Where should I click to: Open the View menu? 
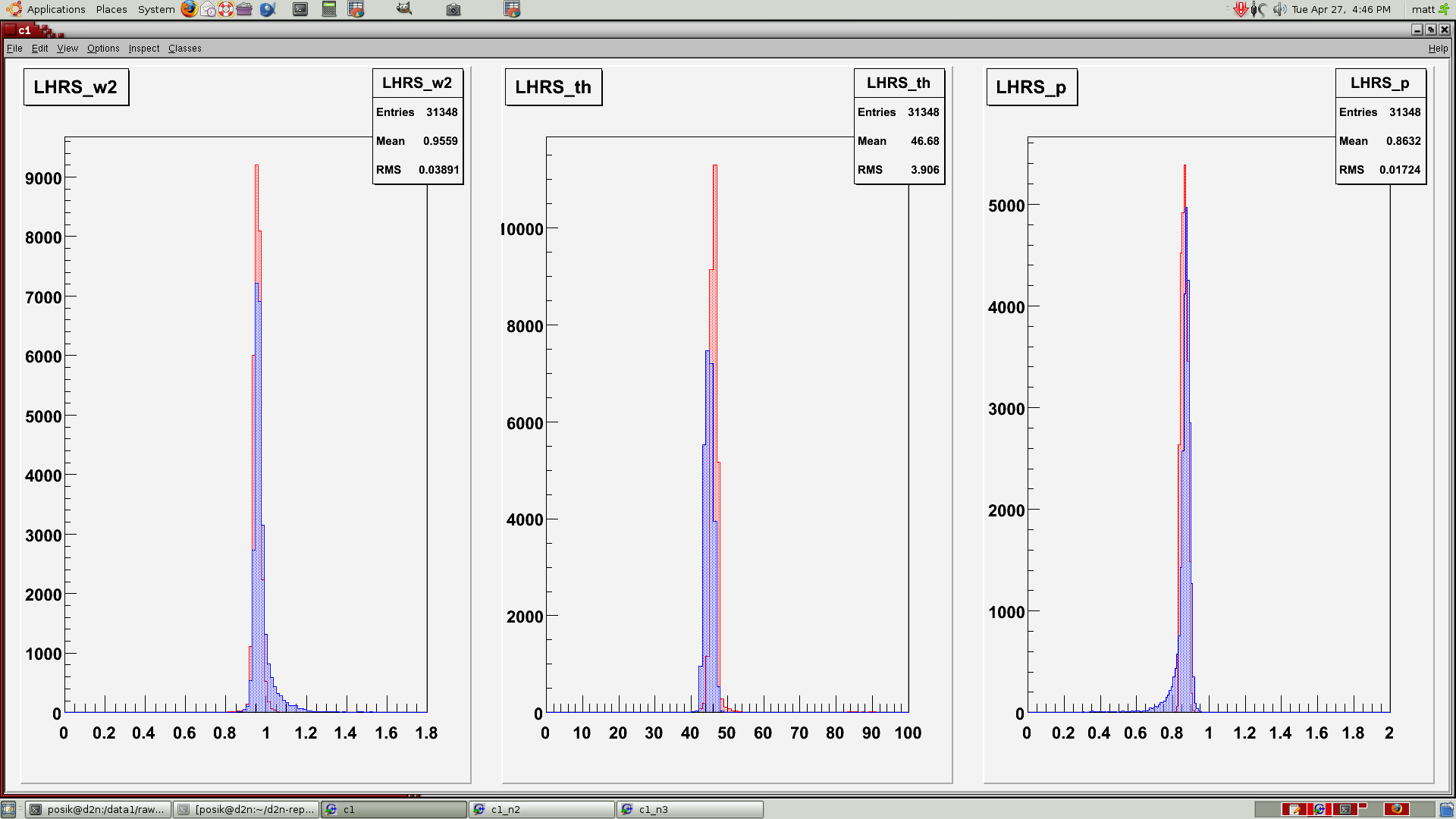pyautogui.click(x=67, y=49)
